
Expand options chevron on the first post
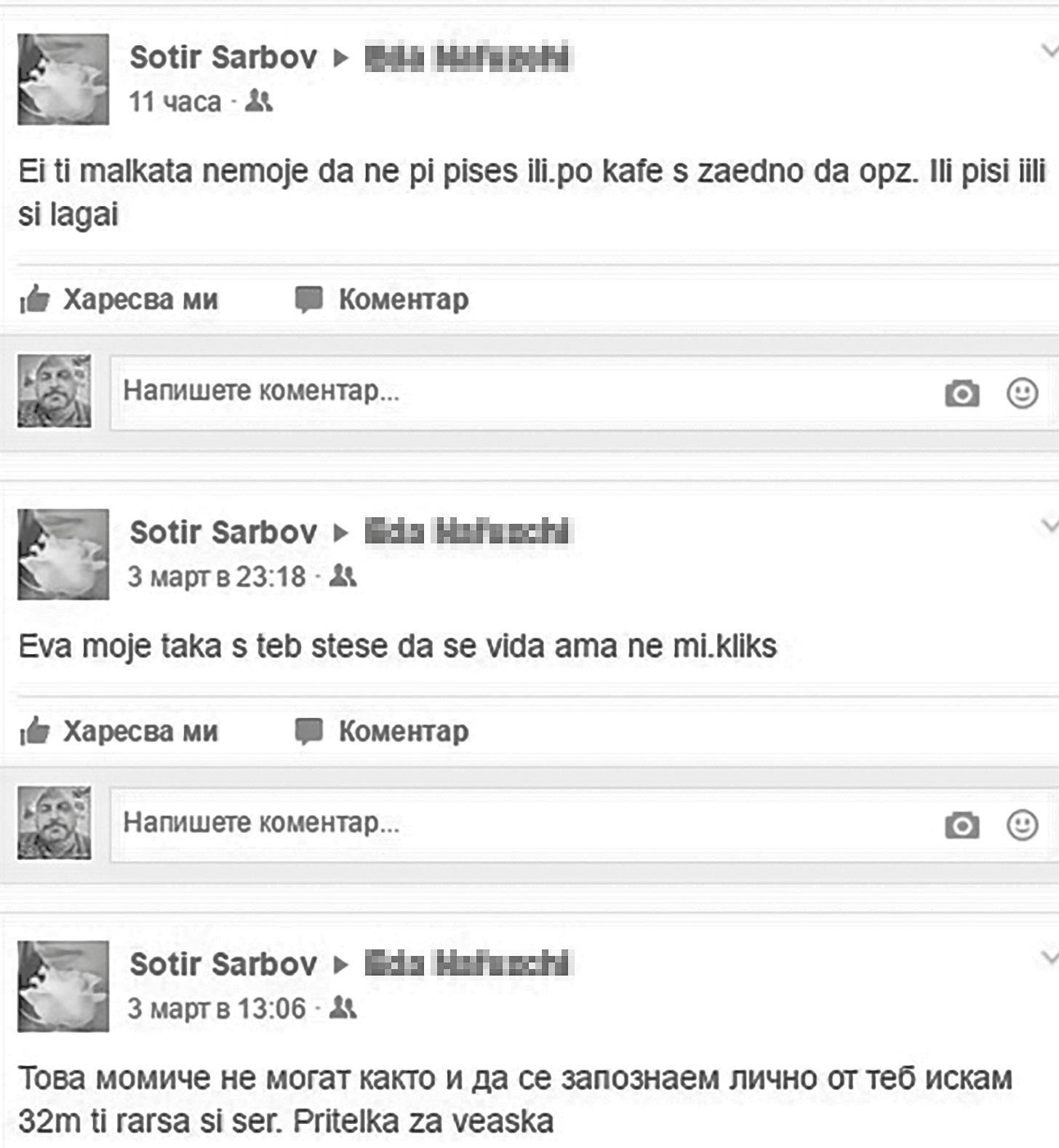(1050, 50)
